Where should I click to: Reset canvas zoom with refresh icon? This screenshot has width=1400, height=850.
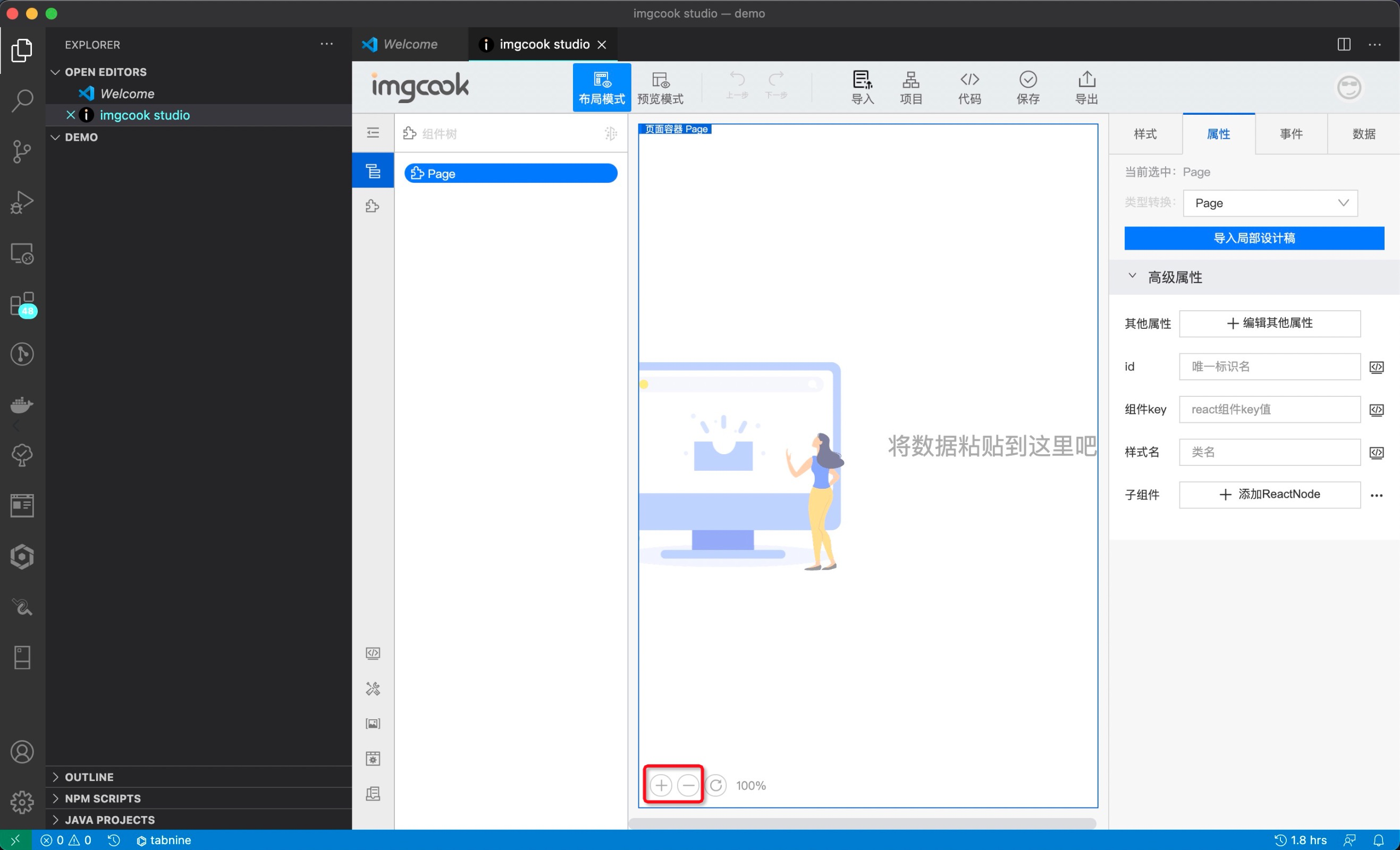click(716, 785)
